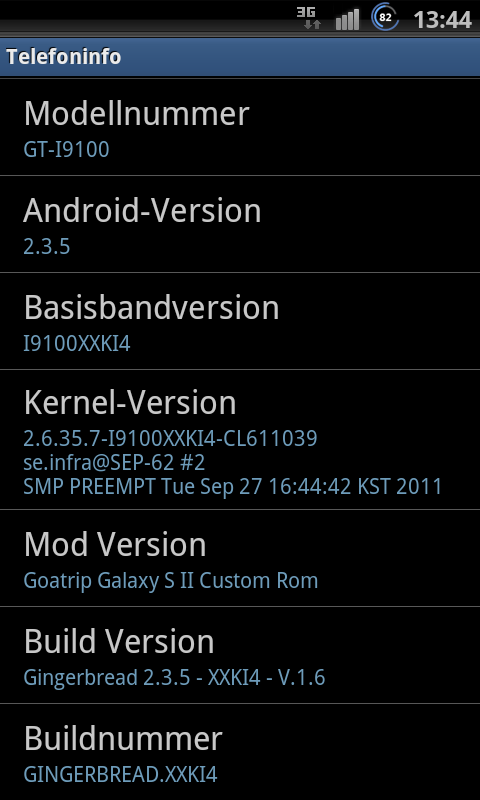Open the Mod Version entry

coord(240,558)
